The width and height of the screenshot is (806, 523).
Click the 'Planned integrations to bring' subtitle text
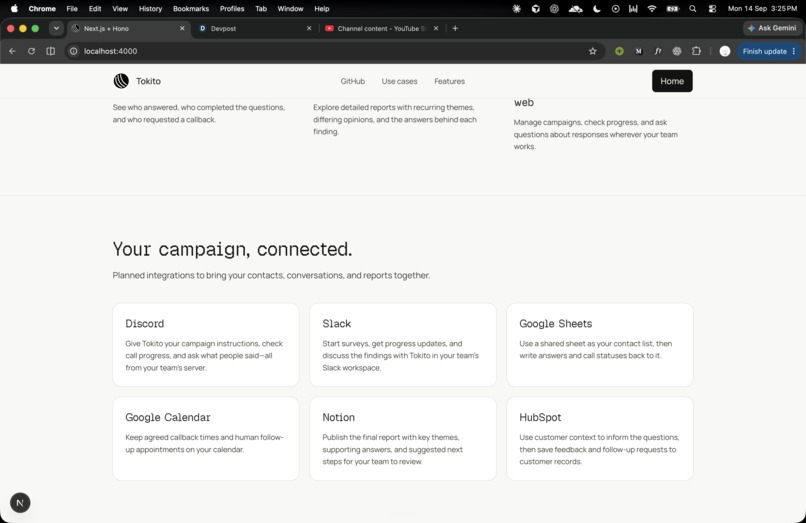pyautogui.click(x=271, y=276)
